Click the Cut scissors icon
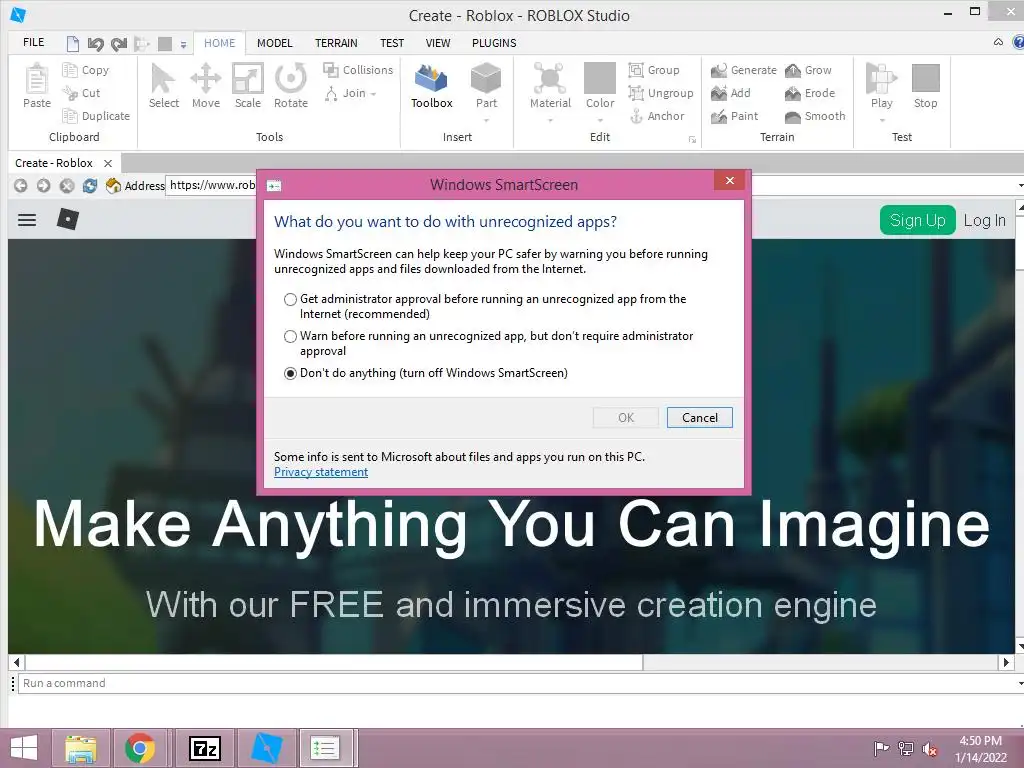1024x768 pixels. point(70,93)
